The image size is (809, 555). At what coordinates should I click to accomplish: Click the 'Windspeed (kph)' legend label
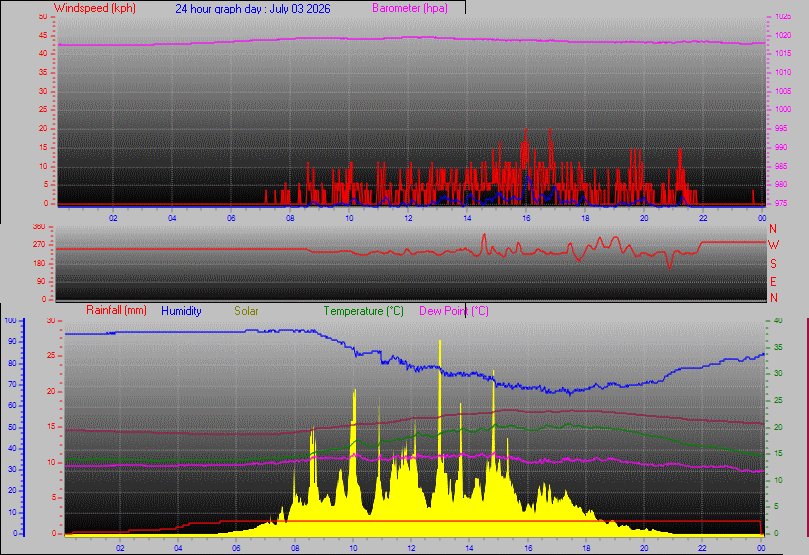click(x=94, y=8)
